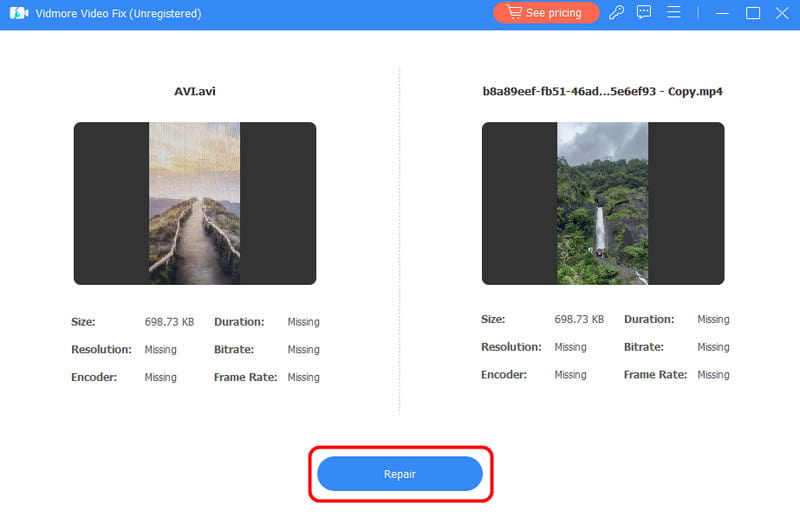The image size is (800, 517).
Task: Select the AVI.avi pathway video thumbnail
Action: pos(194,203)
